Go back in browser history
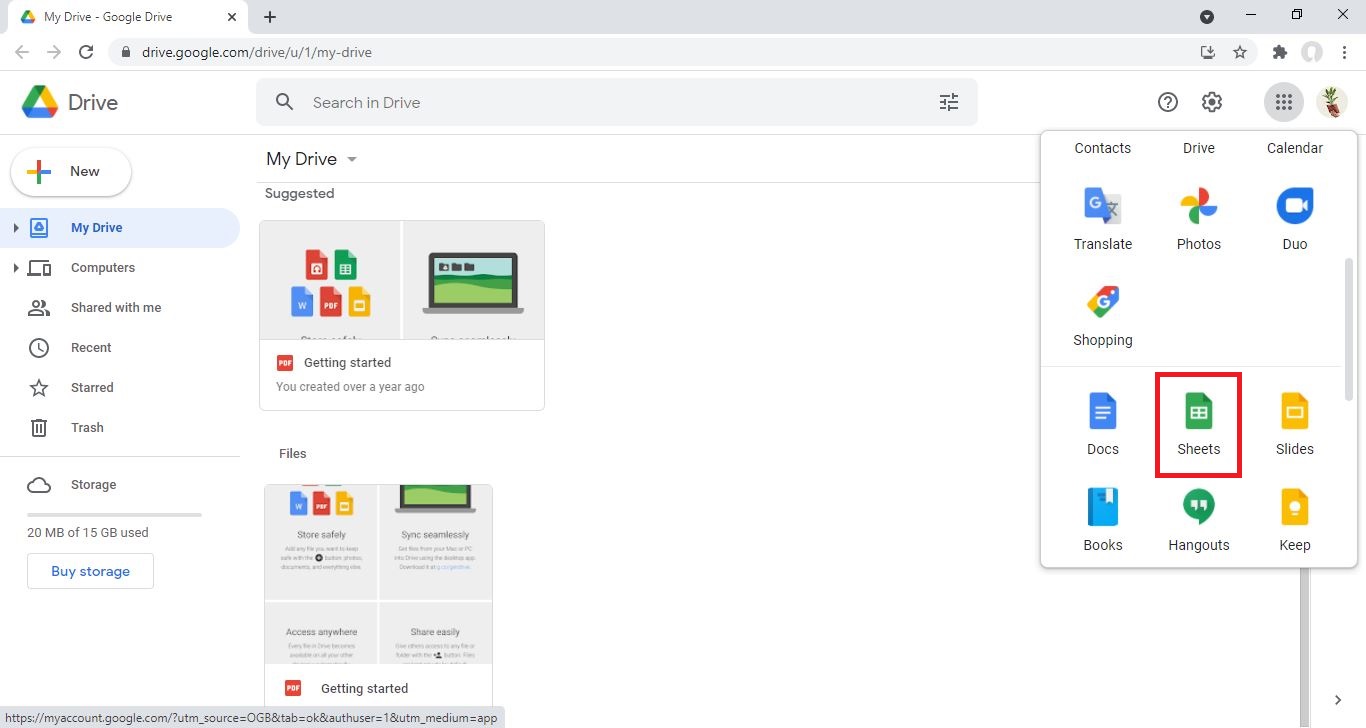 coord(22,52)
